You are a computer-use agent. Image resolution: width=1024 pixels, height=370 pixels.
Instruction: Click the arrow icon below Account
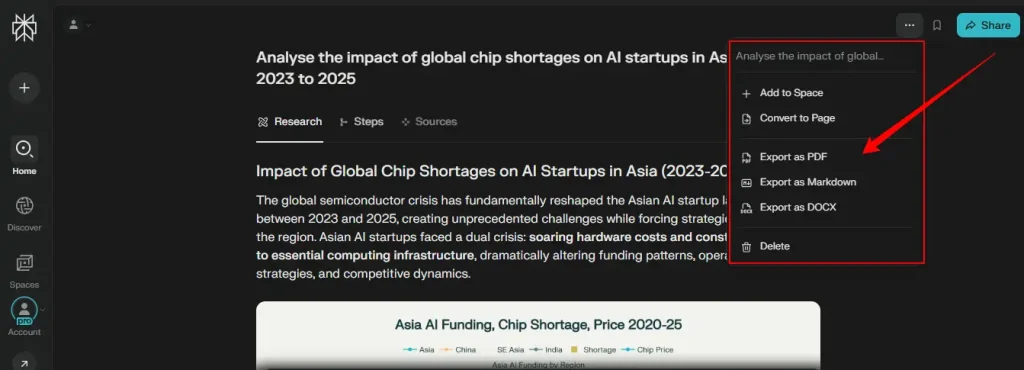(24, 363)
